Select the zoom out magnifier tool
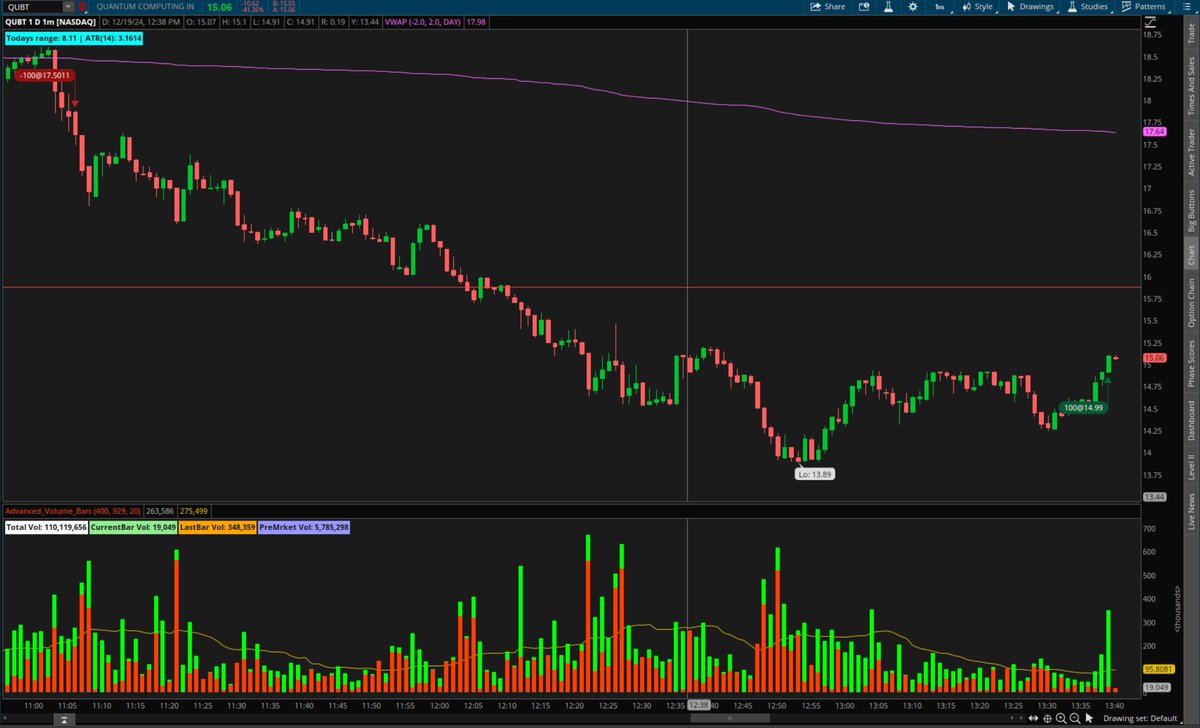Image resolution: width=1200 pixels, height=728 pixels. (x=1075, y=719)
